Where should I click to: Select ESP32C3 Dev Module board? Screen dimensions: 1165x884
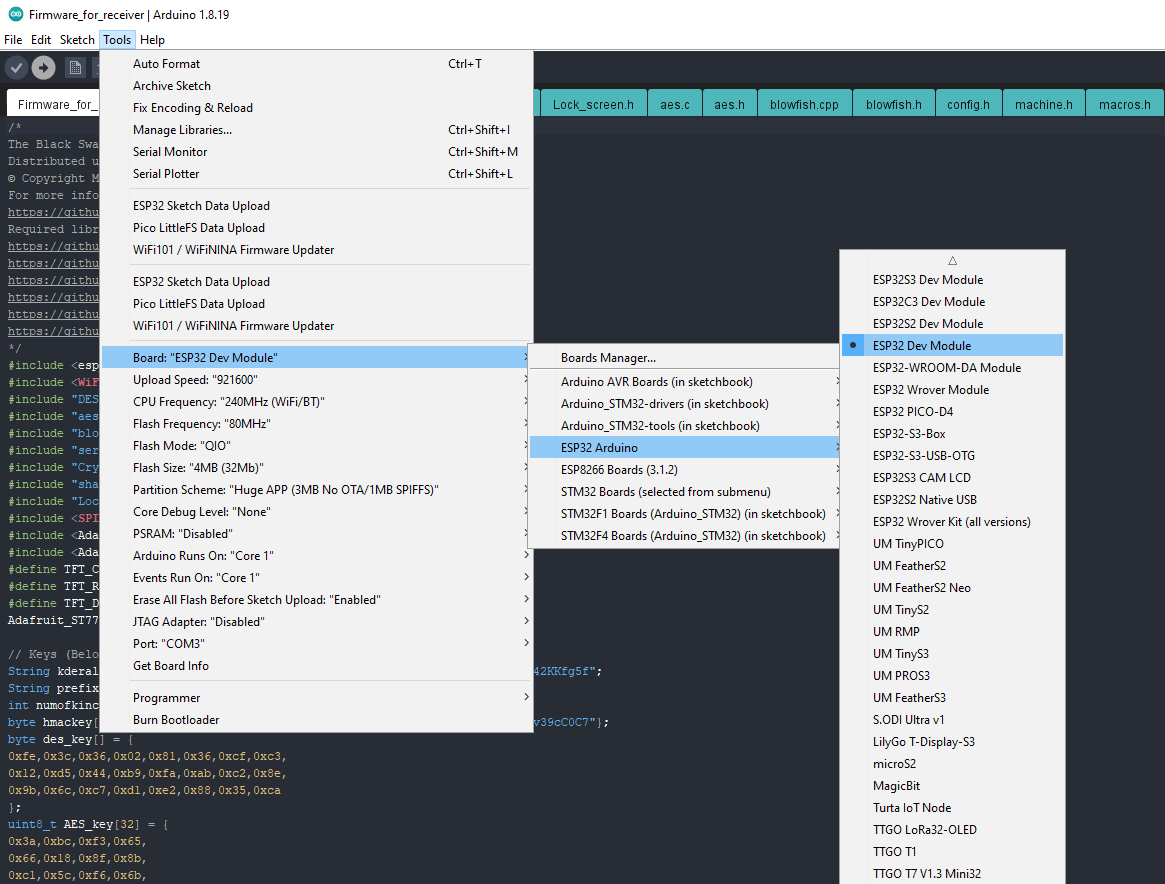coord(953,302)
